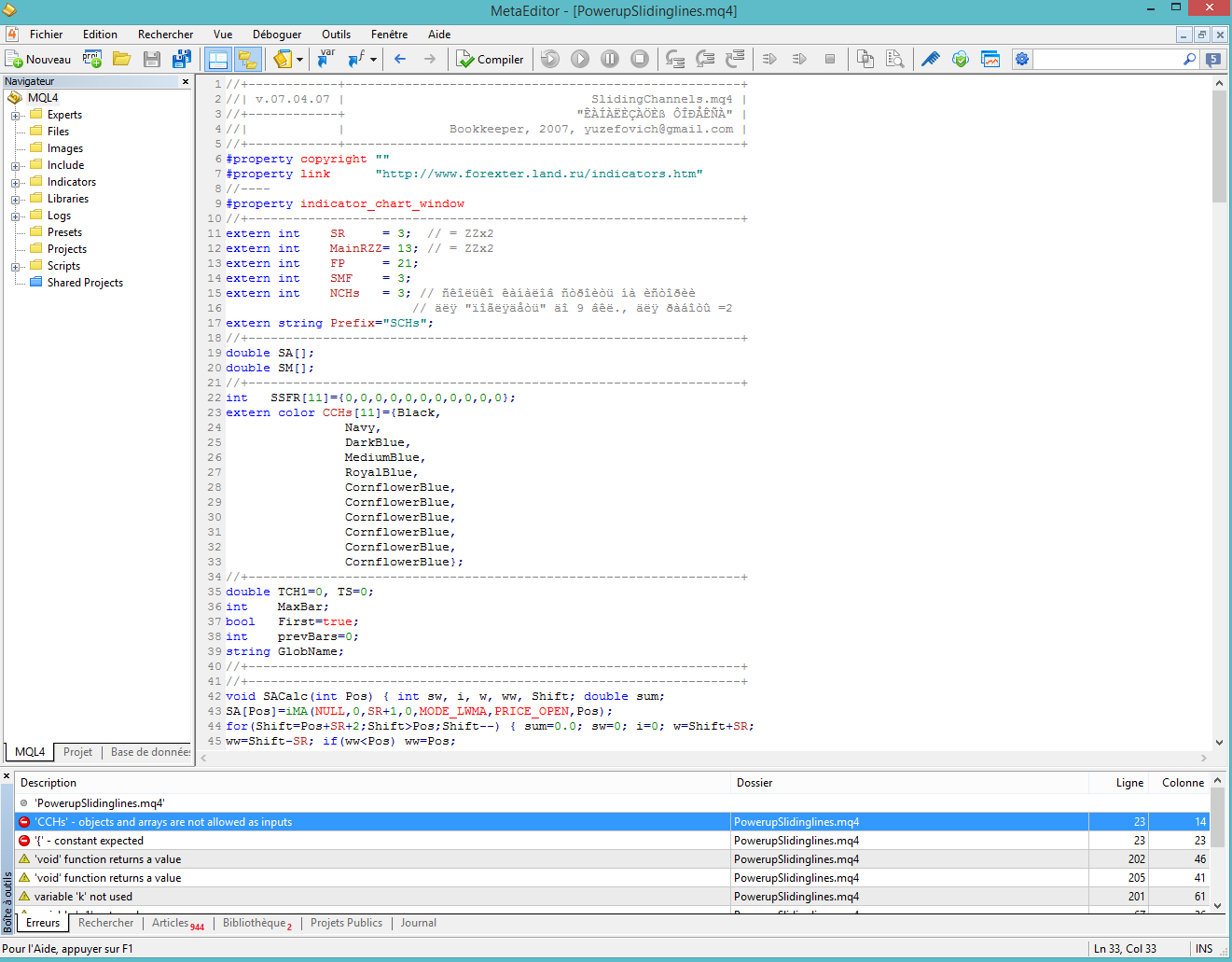Viewport: 1232px width, 962px height.
Task: Switch to the Journal tab
Action: [x=418, y=923]
